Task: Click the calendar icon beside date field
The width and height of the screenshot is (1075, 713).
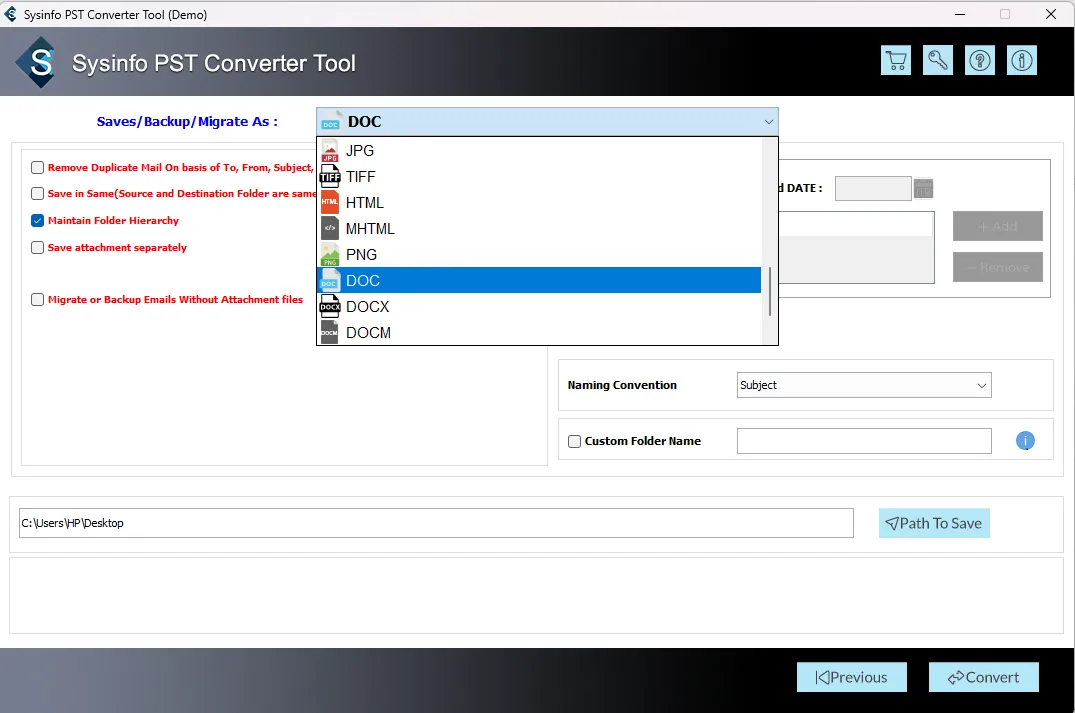Action: tap(923, 188)
